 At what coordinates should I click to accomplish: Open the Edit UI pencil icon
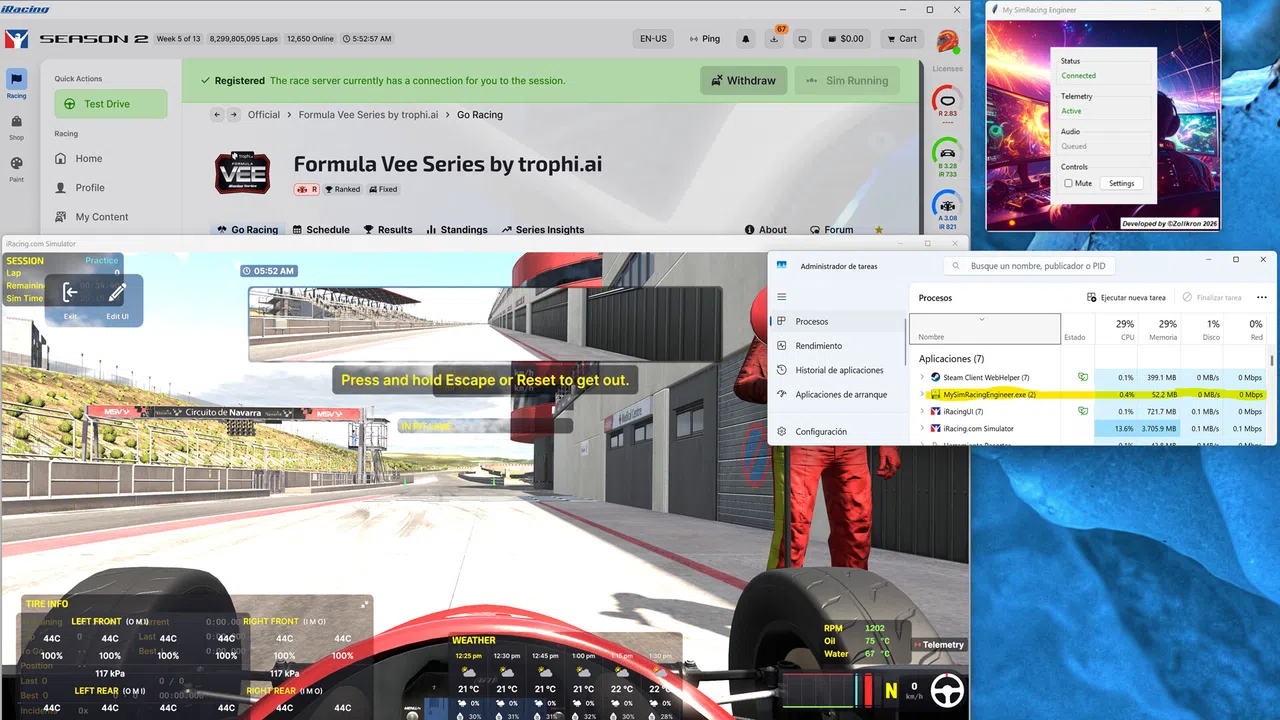click(118, 298)
